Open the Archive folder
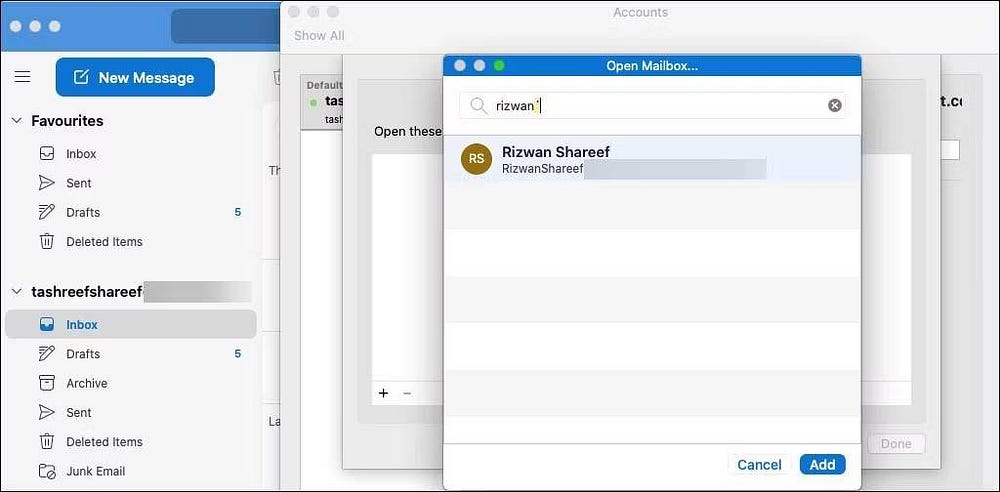Image resolution: width=1000 pixels, height=492 pixels. point(86,383)
